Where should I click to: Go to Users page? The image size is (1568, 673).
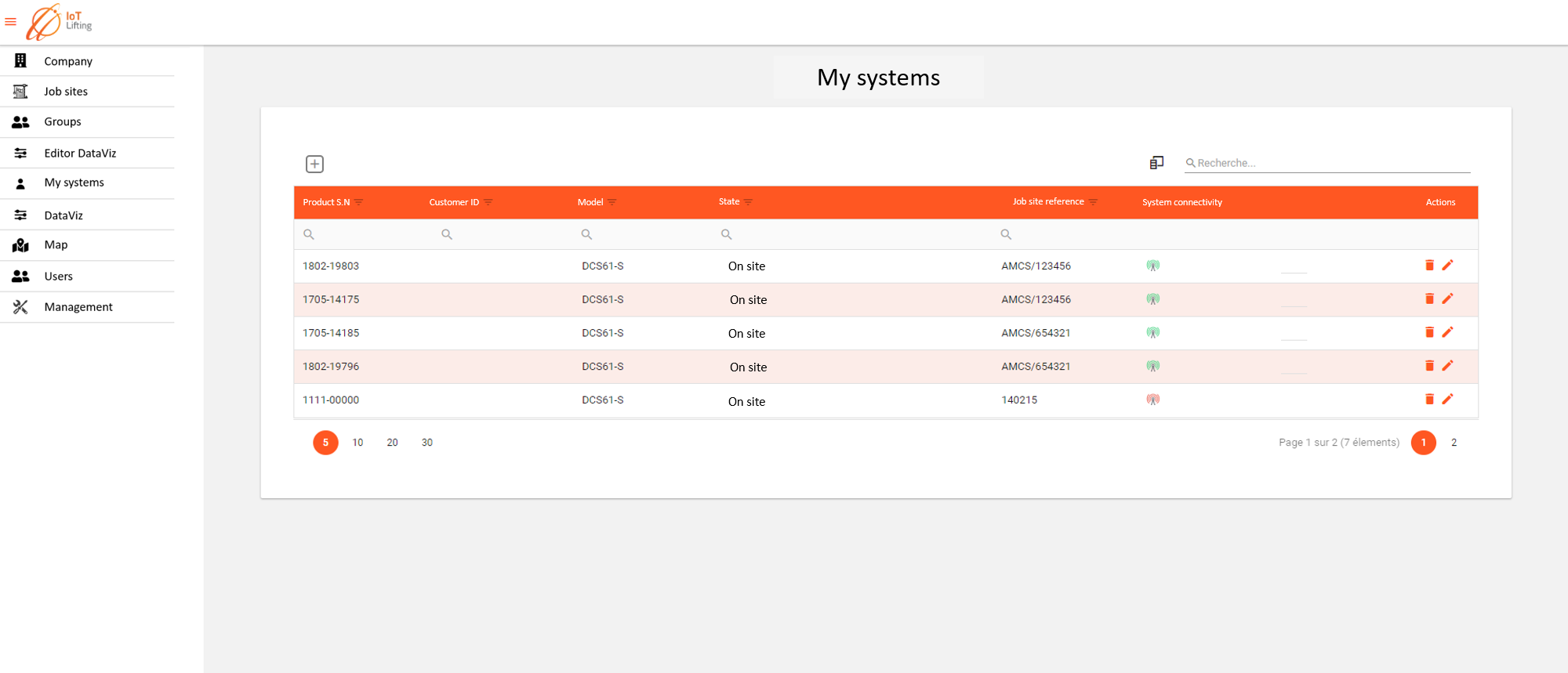[x=58, y=277]
